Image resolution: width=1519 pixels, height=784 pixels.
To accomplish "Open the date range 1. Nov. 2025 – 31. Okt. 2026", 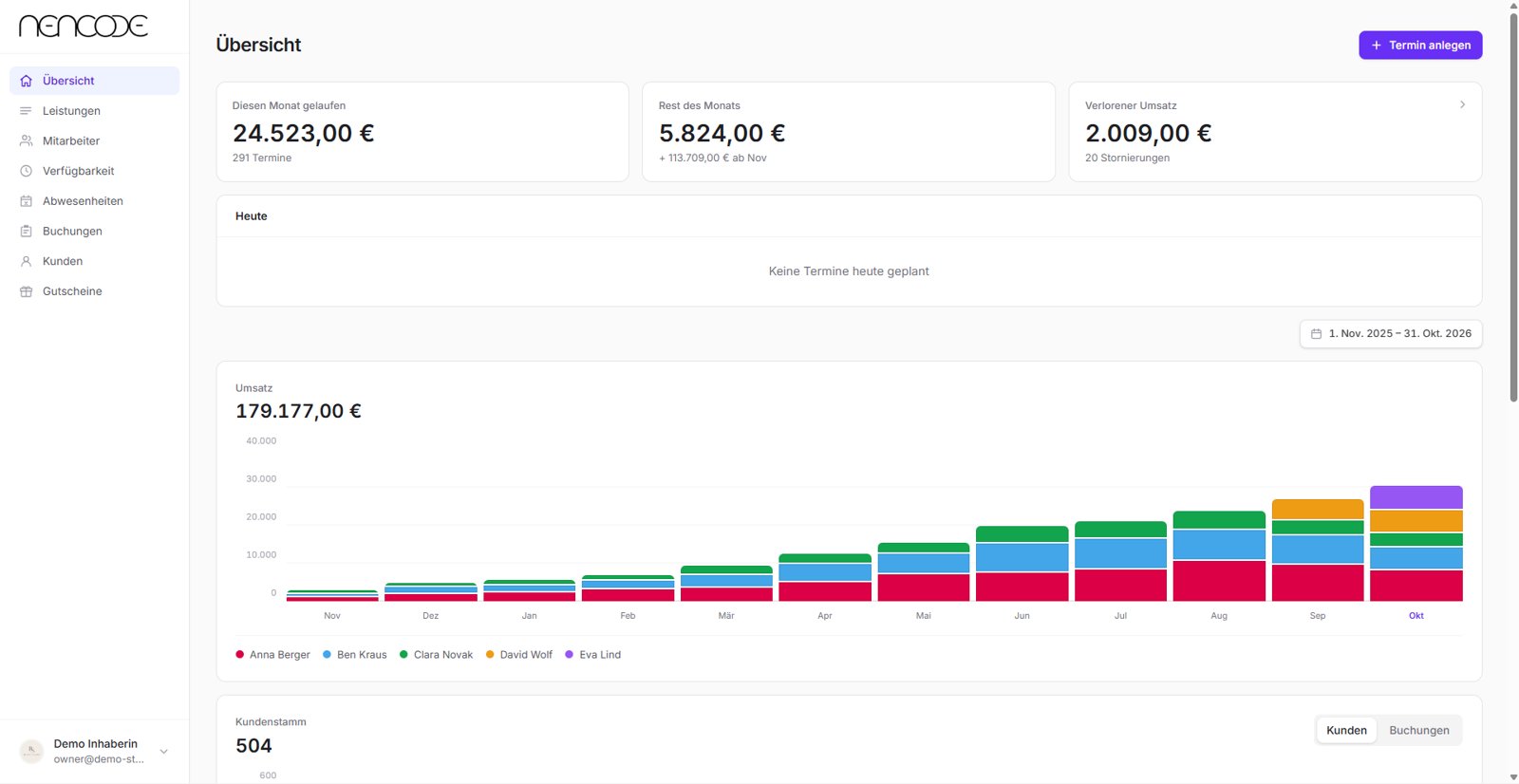I will pyautogui.click(x=1391, y=334).
